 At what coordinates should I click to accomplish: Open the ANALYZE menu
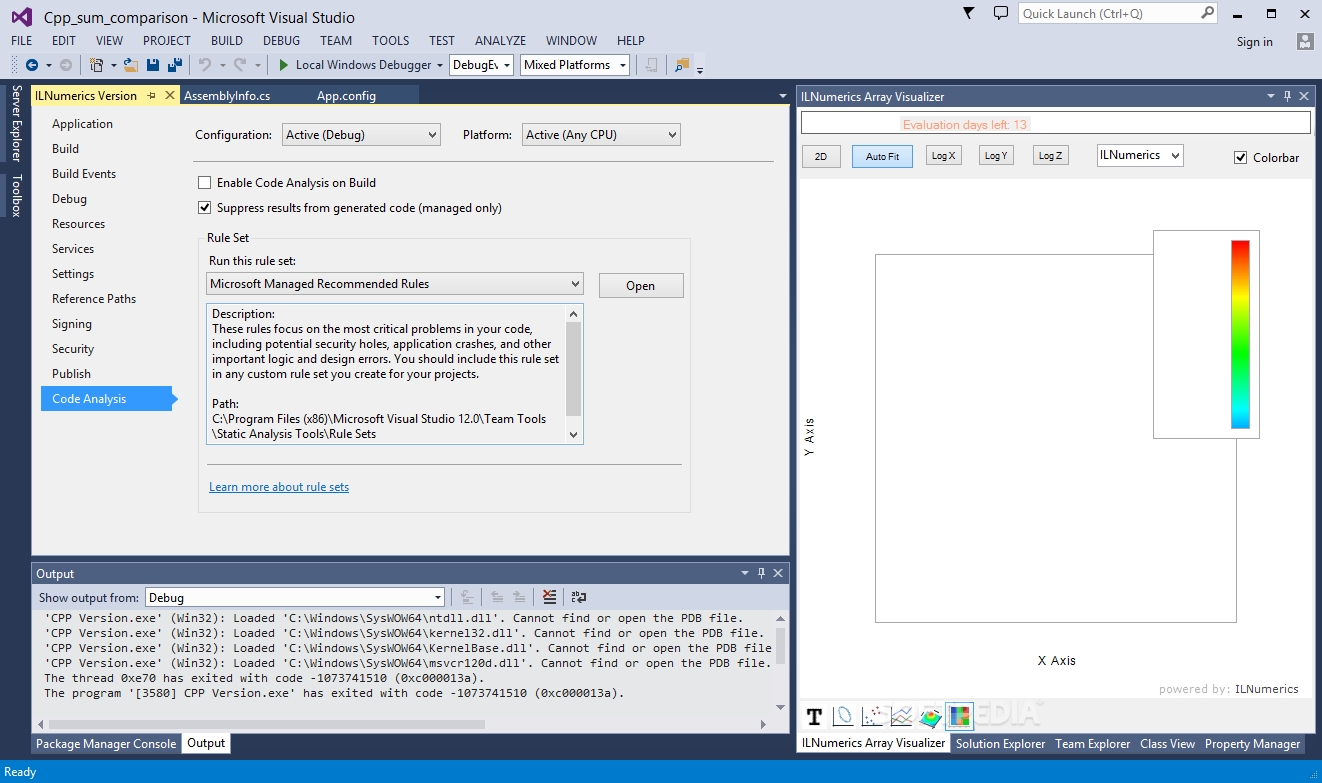coord(500,41)
